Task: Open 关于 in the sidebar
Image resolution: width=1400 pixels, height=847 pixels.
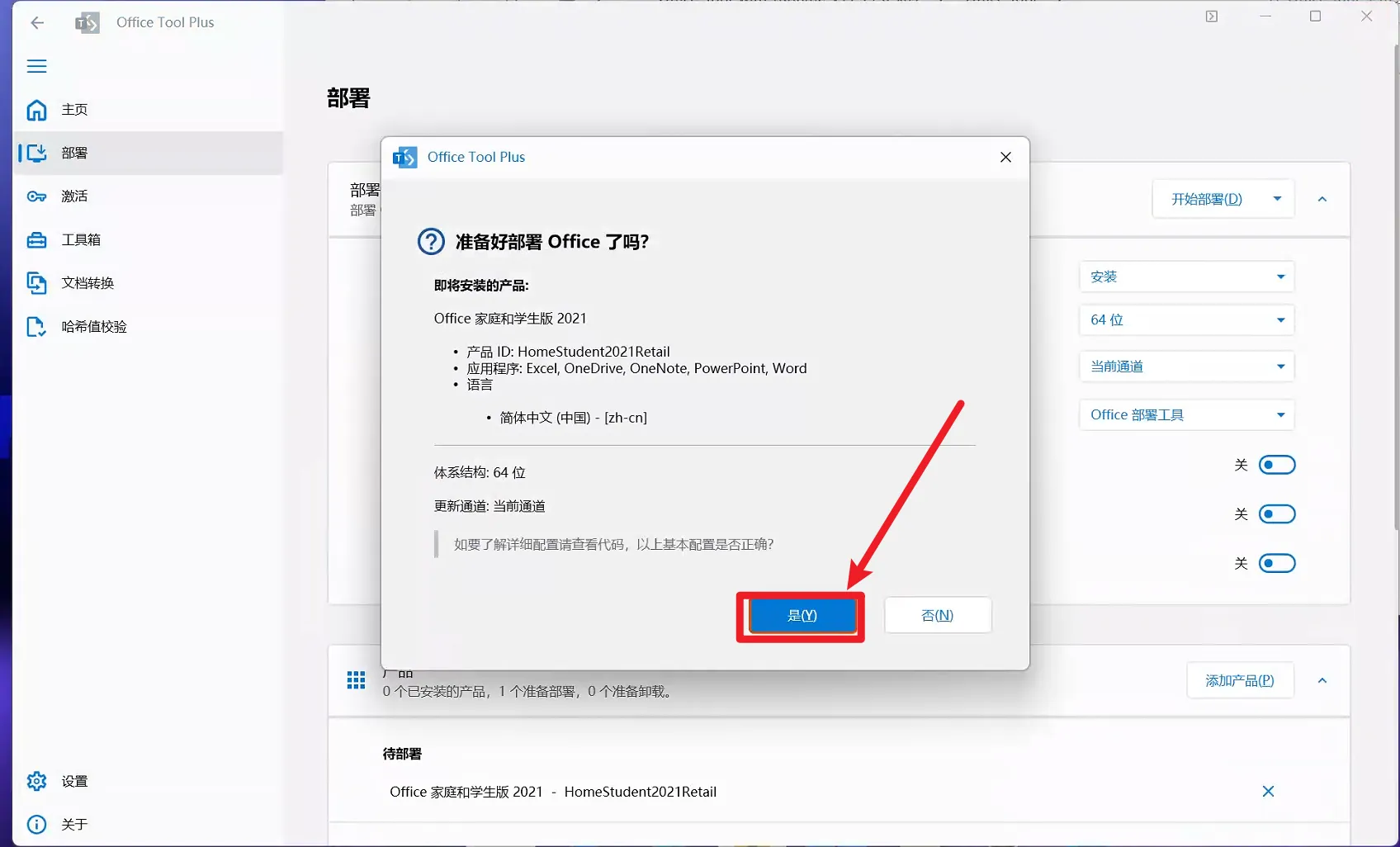Action: click(149, 824)
